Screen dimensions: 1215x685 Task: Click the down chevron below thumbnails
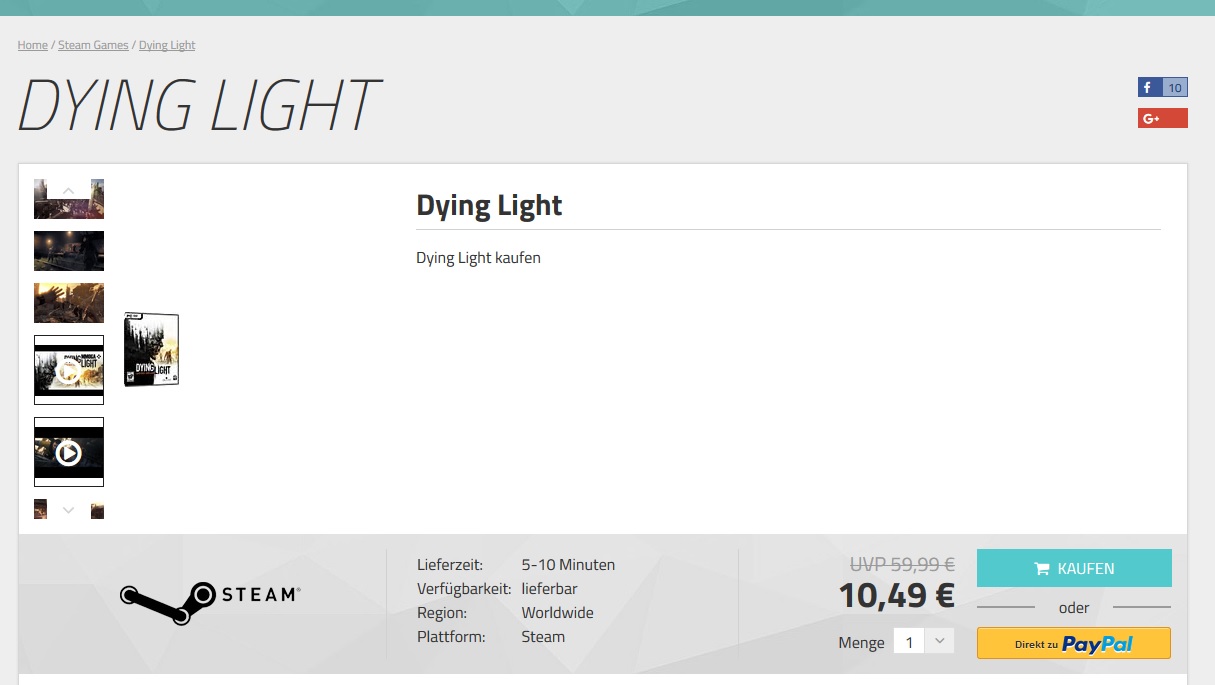coord(69,509)
